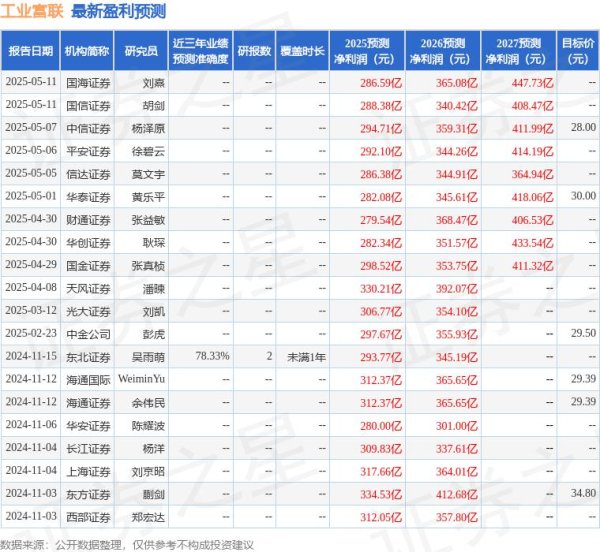This screenshot has width=600, height=552.
Task: Click the 最新盈利预测 heading text
Action: [x=118, y=11]
